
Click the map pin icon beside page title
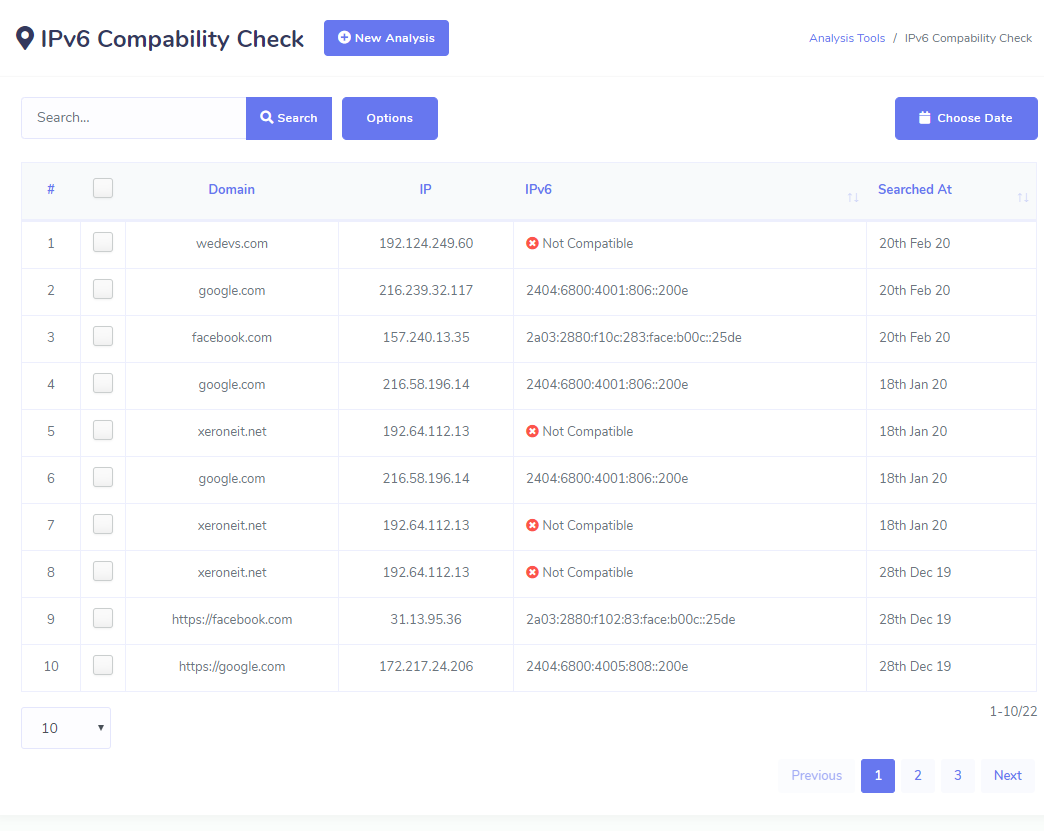(x=25, y=39)
